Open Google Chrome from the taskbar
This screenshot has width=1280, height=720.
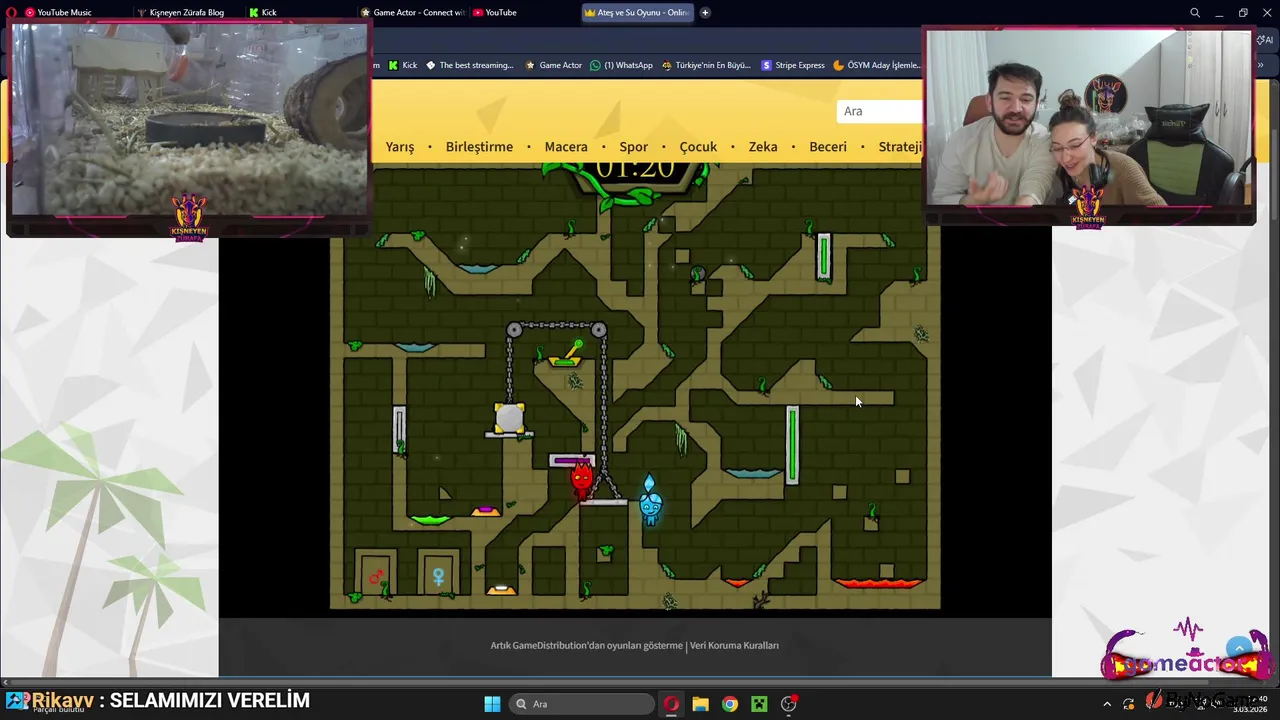pyautogui.click(x=730, y=704)
